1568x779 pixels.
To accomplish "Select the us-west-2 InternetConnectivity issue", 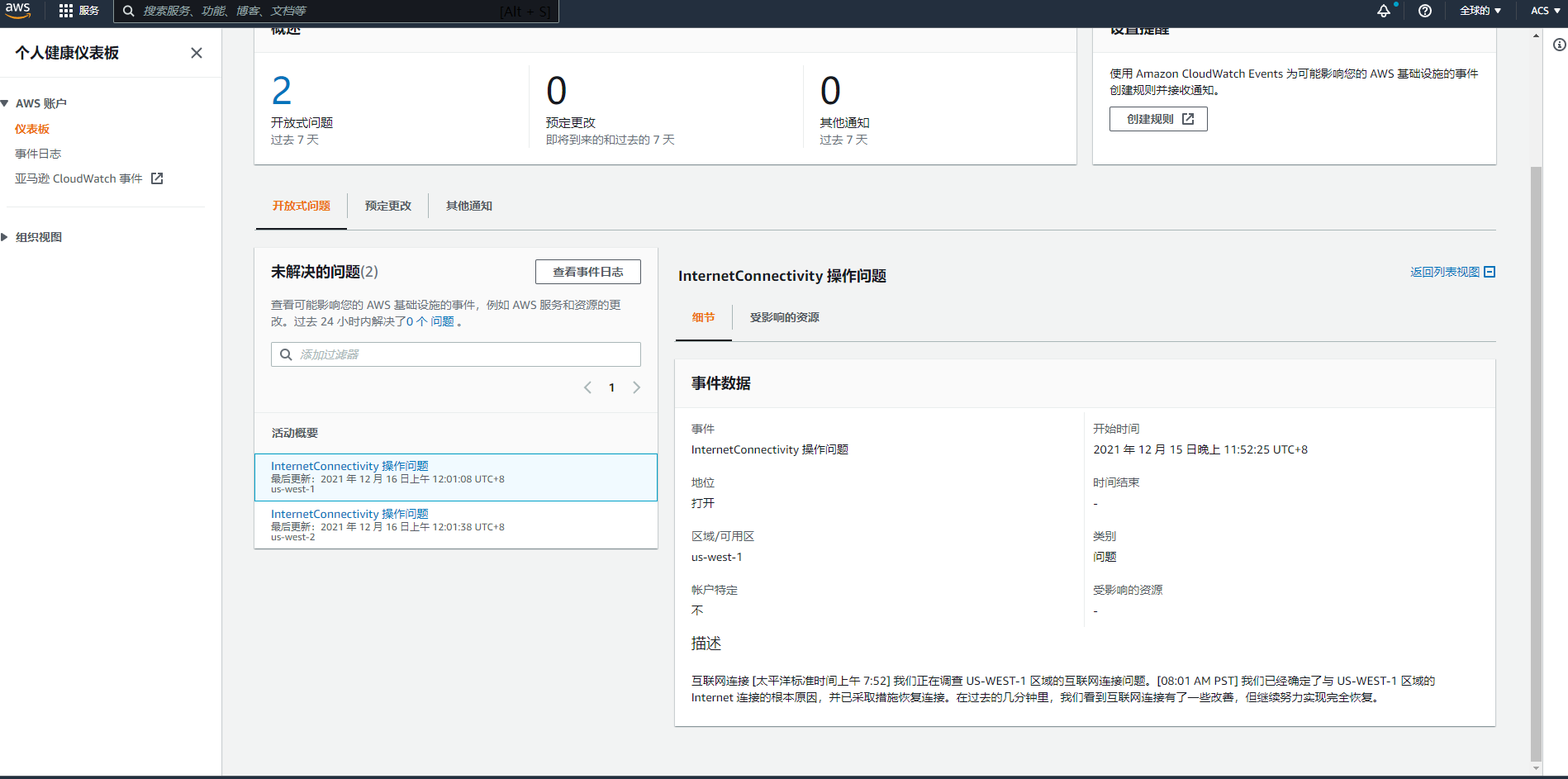I will [349, 514].
